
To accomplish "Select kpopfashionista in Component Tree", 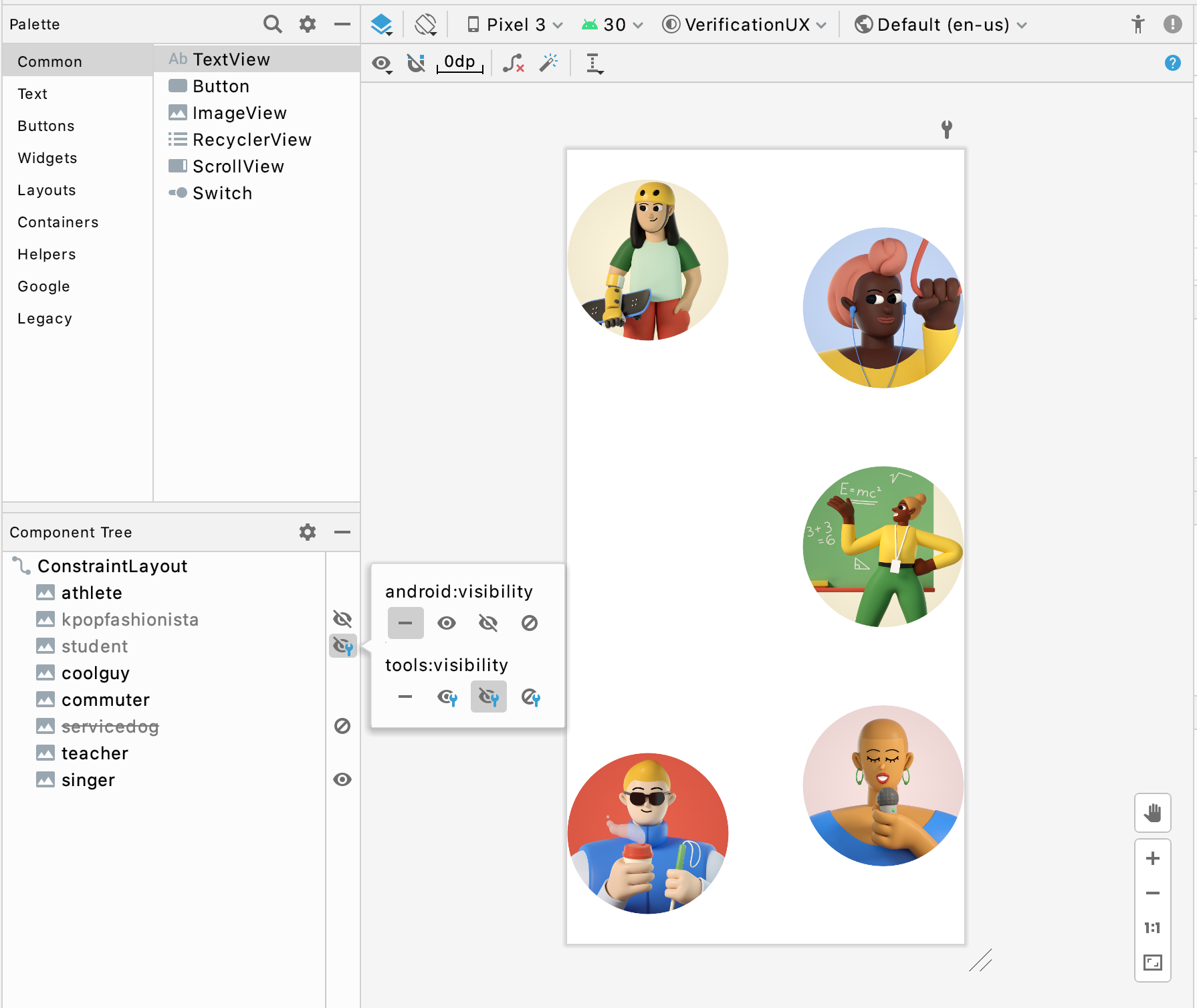I will click(165, 620).
